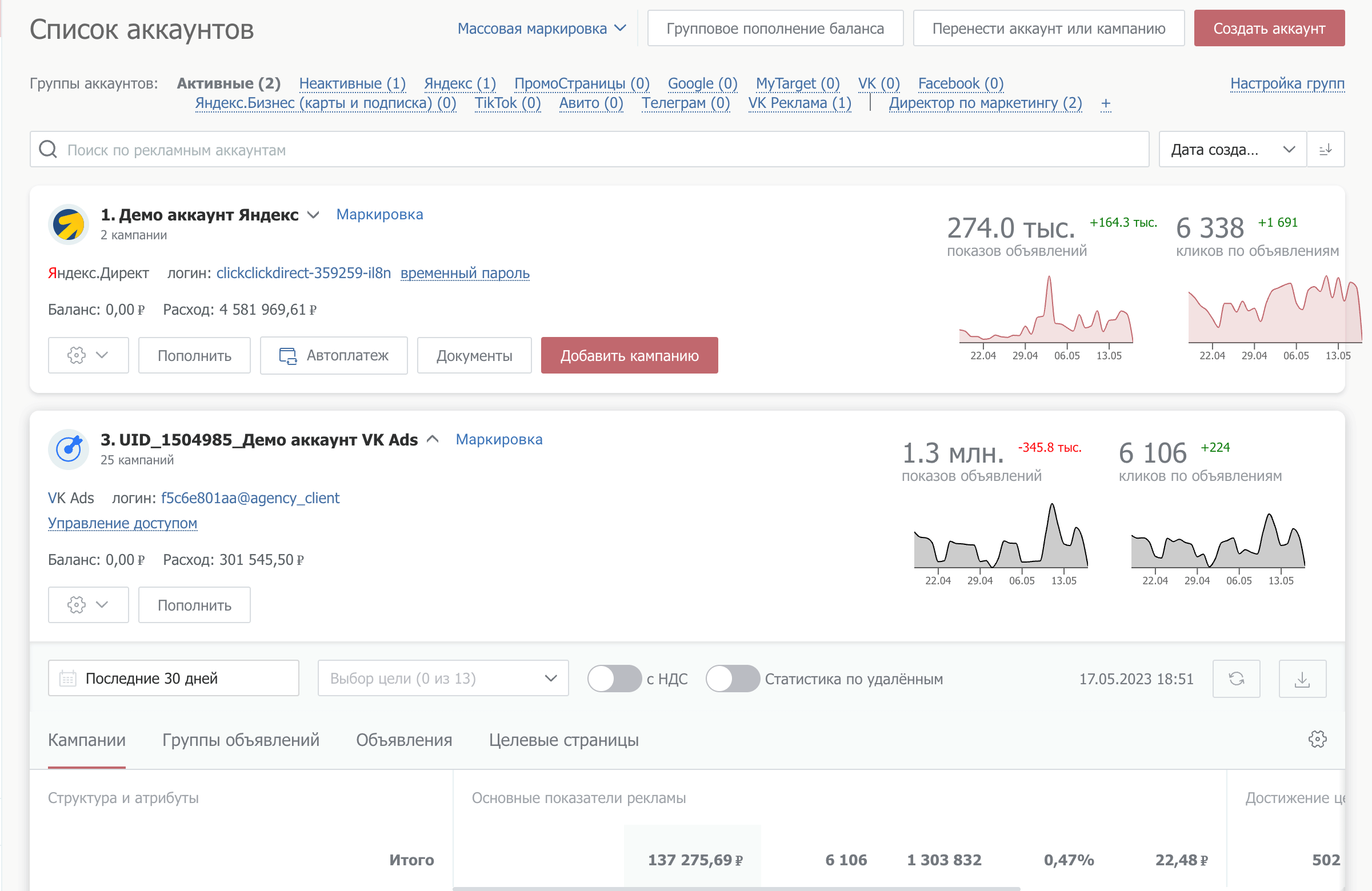Select Яндекс (1) account group
Viewport: 1372px width, 891px height.
(459, 83)
